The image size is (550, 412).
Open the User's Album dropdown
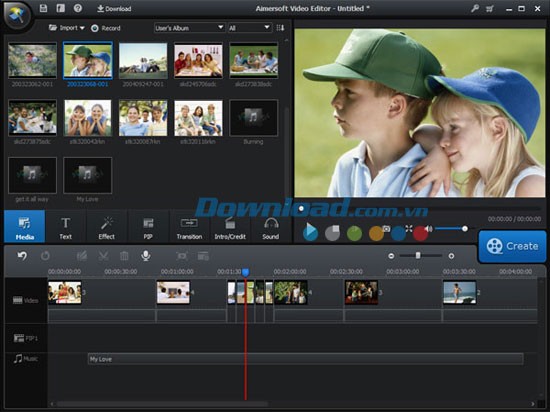click(189, 28)
